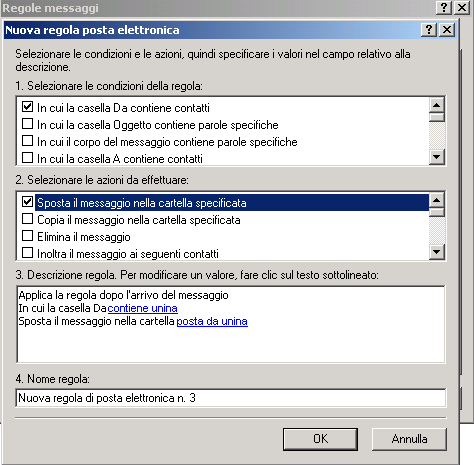Check 'In cui la casella A contiene contatti'
The width and height of the screenshot is (474, 465).
click(27, 158)
